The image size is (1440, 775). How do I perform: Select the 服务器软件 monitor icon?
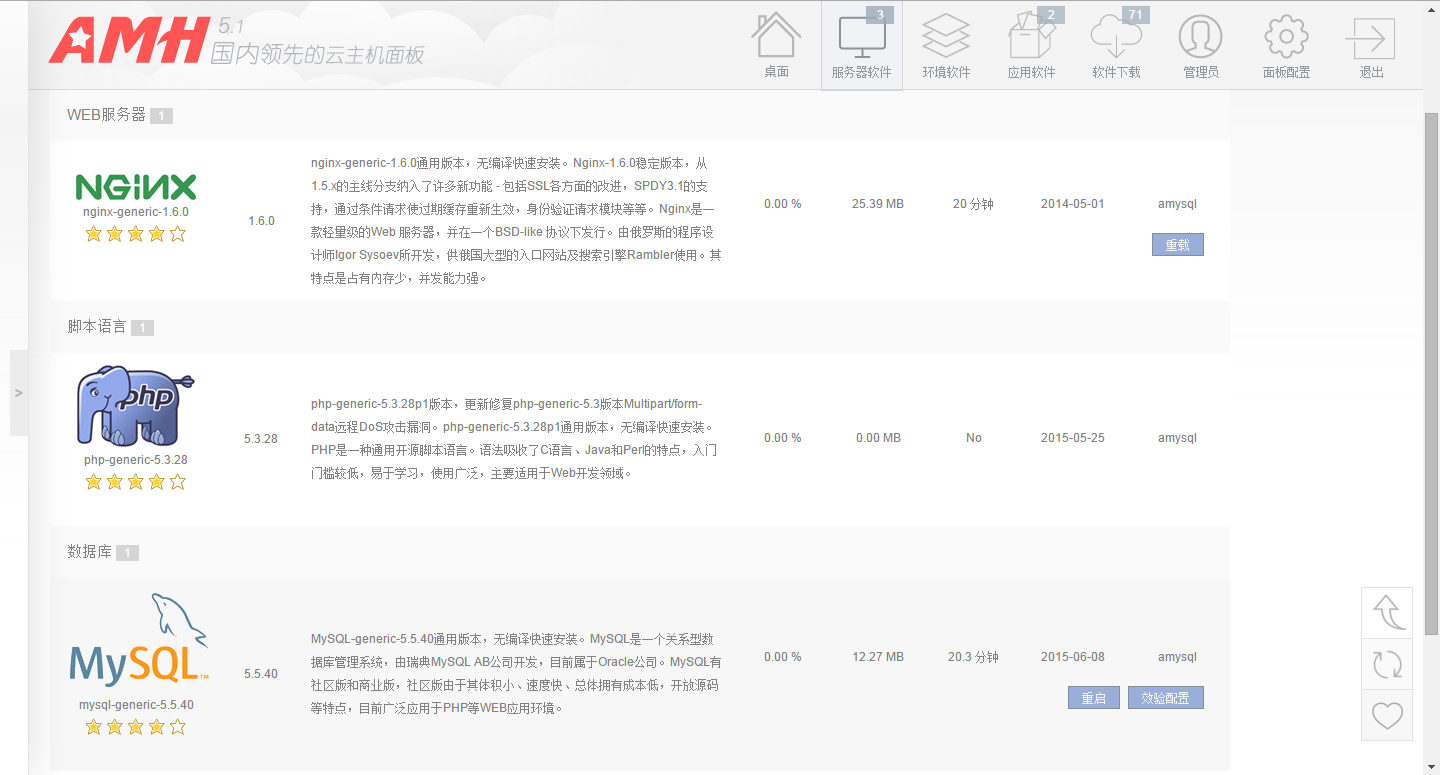pos(861,38)
